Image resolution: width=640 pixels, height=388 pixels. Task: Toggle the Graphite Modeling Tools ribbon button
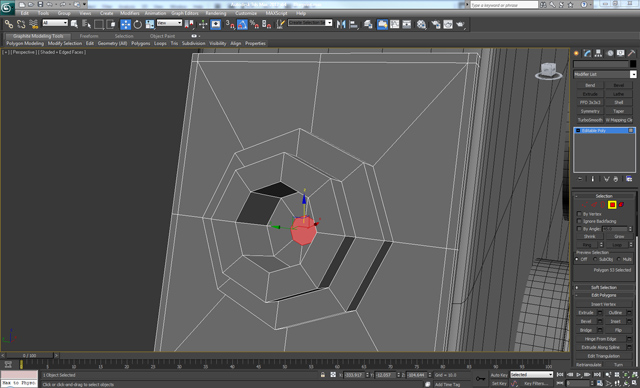[382, 24]
